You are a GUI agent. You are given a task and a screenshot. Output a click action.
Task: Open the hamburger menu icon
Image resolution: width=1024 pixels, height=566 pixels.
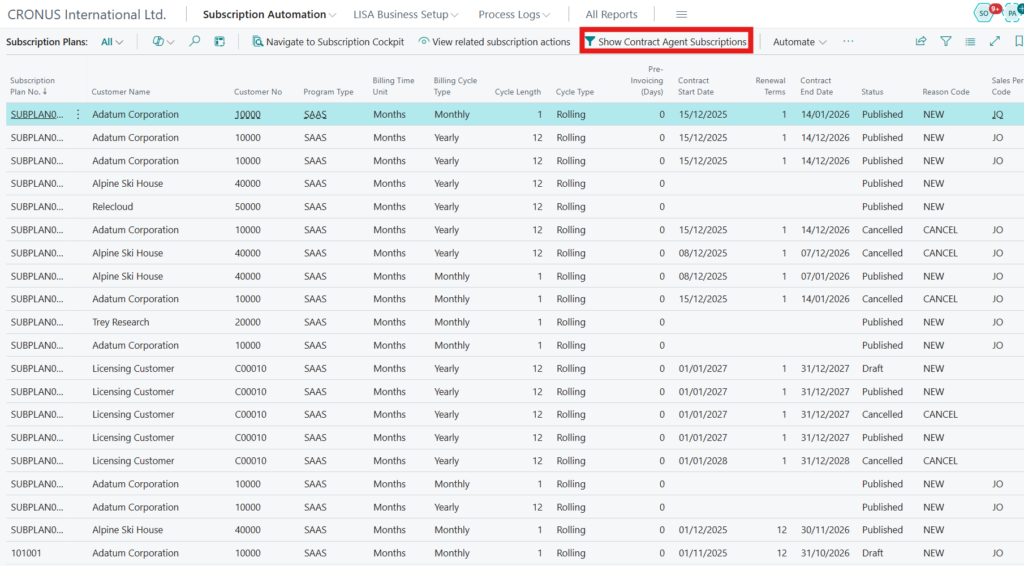pyautogui.click(x=682, y=15)
